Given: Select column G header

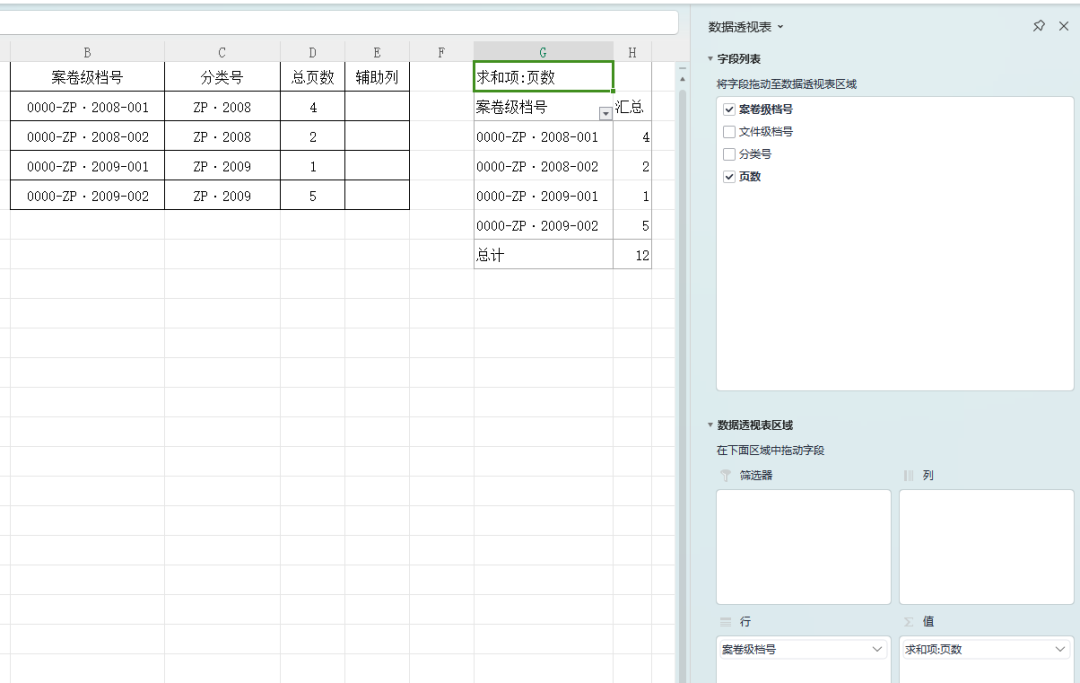Looking at the screenshot, I should coord(543,52).
